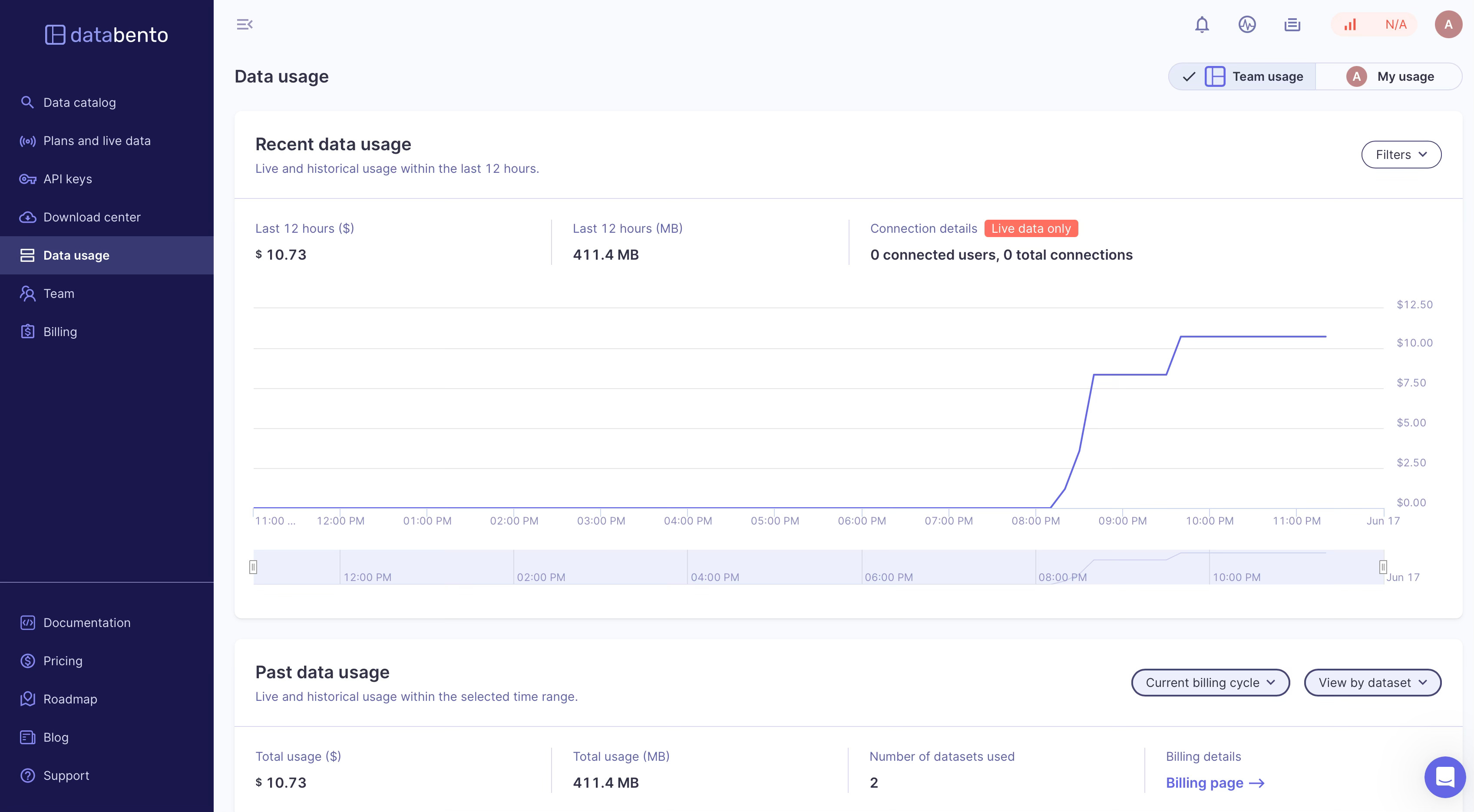This screenshot has width=1474, height=812.
Task: Click the live chat bubble icon
Action: pyautogui.click(x=1444, y=776)
